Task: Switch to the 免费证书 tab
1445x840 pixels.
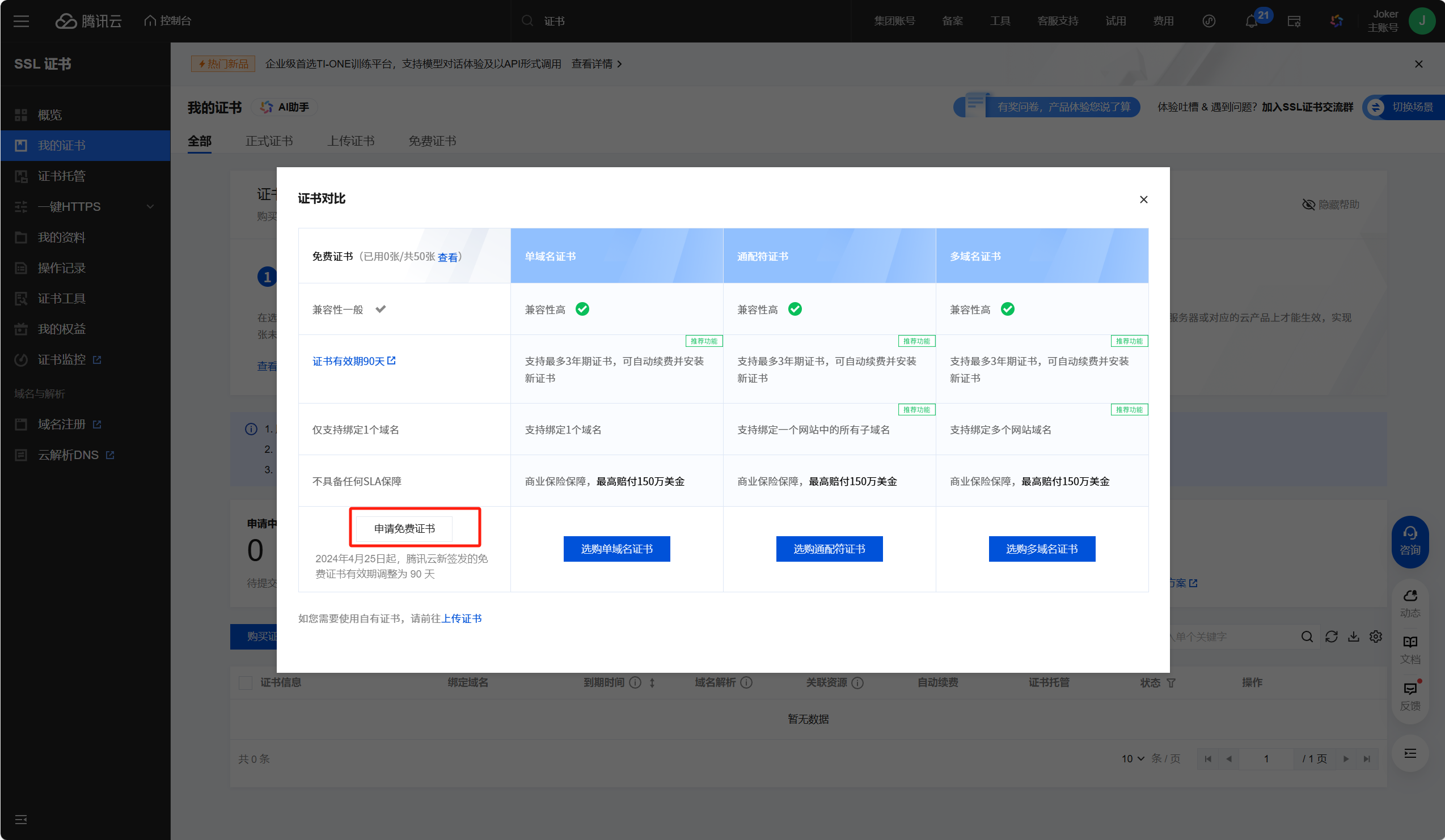Action: [432, 141]
